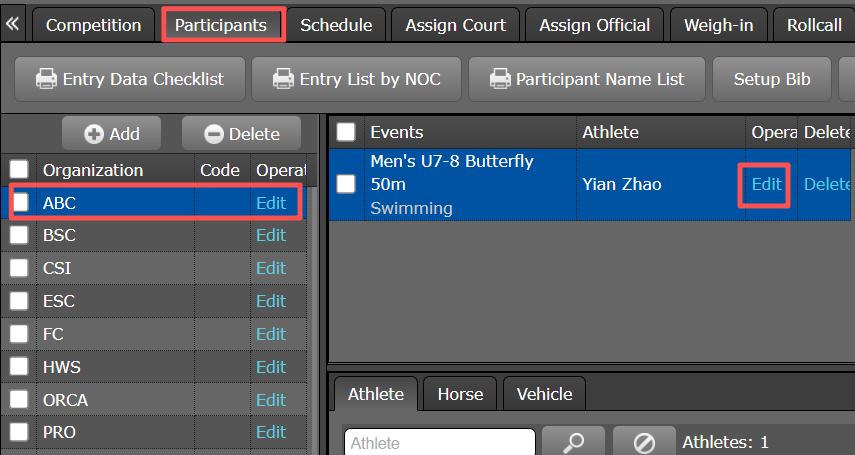Image resolution: width=855 pixels, height=455 pixels.
Task: Select the Men's U7-8 Butterfly event checkbox
Action: click(346, 184)
